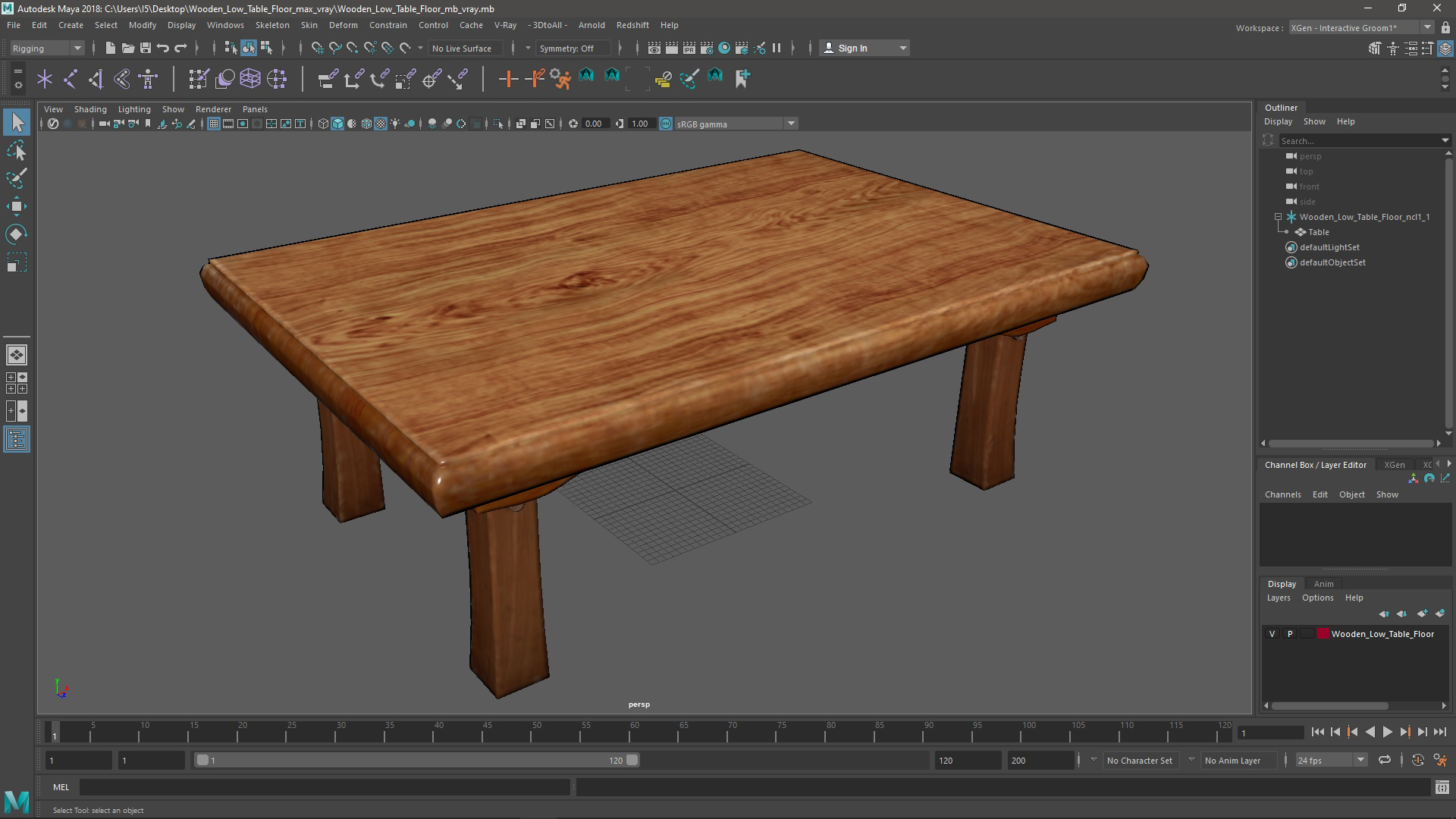Jump to the end of the playback range
Image resolution: width=1456 pixels, height=819 pixels.
[1439, 732]
